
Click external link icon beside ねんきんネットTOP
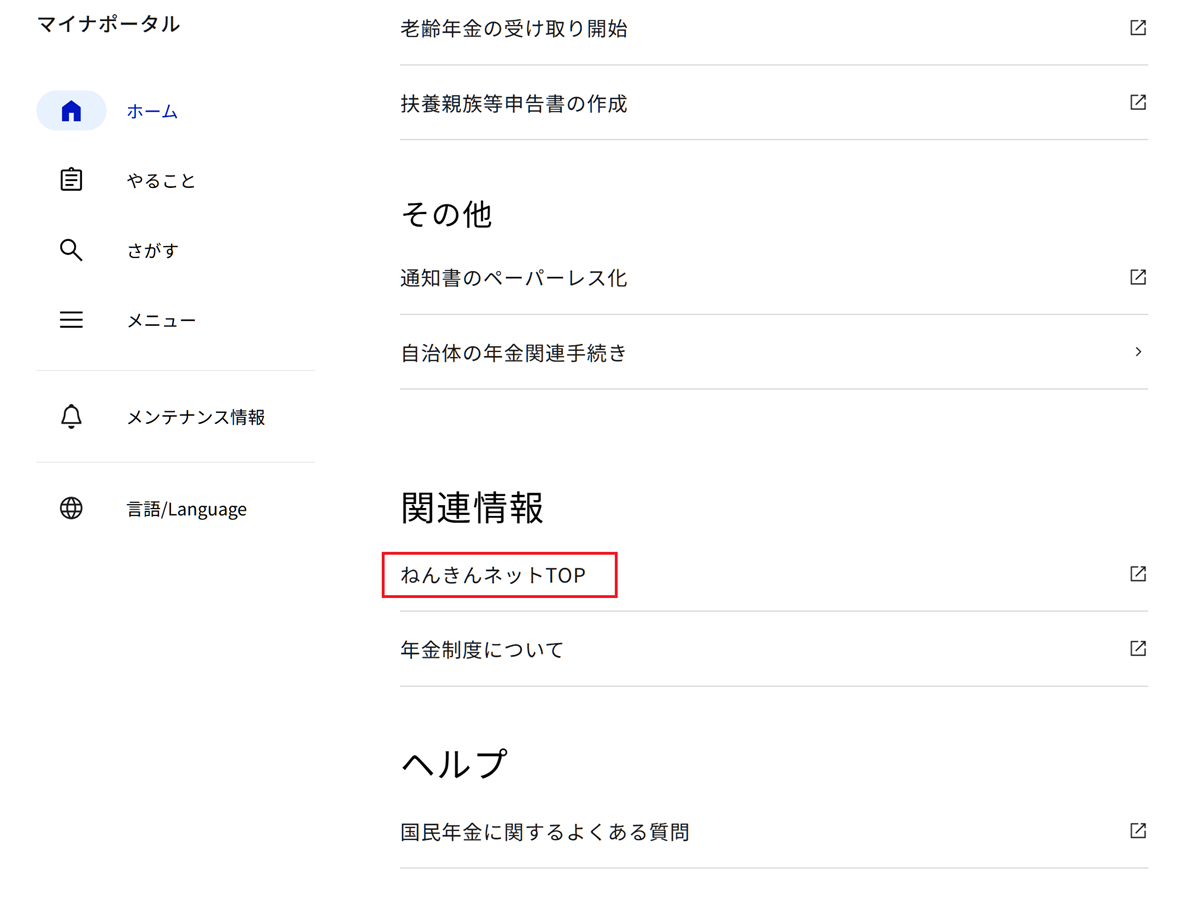pyautogui.click(x=1137, y=574)
